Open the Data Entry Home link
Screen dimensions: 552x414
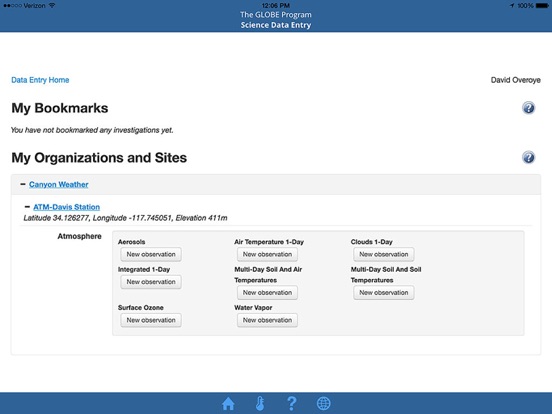(40, 80)
